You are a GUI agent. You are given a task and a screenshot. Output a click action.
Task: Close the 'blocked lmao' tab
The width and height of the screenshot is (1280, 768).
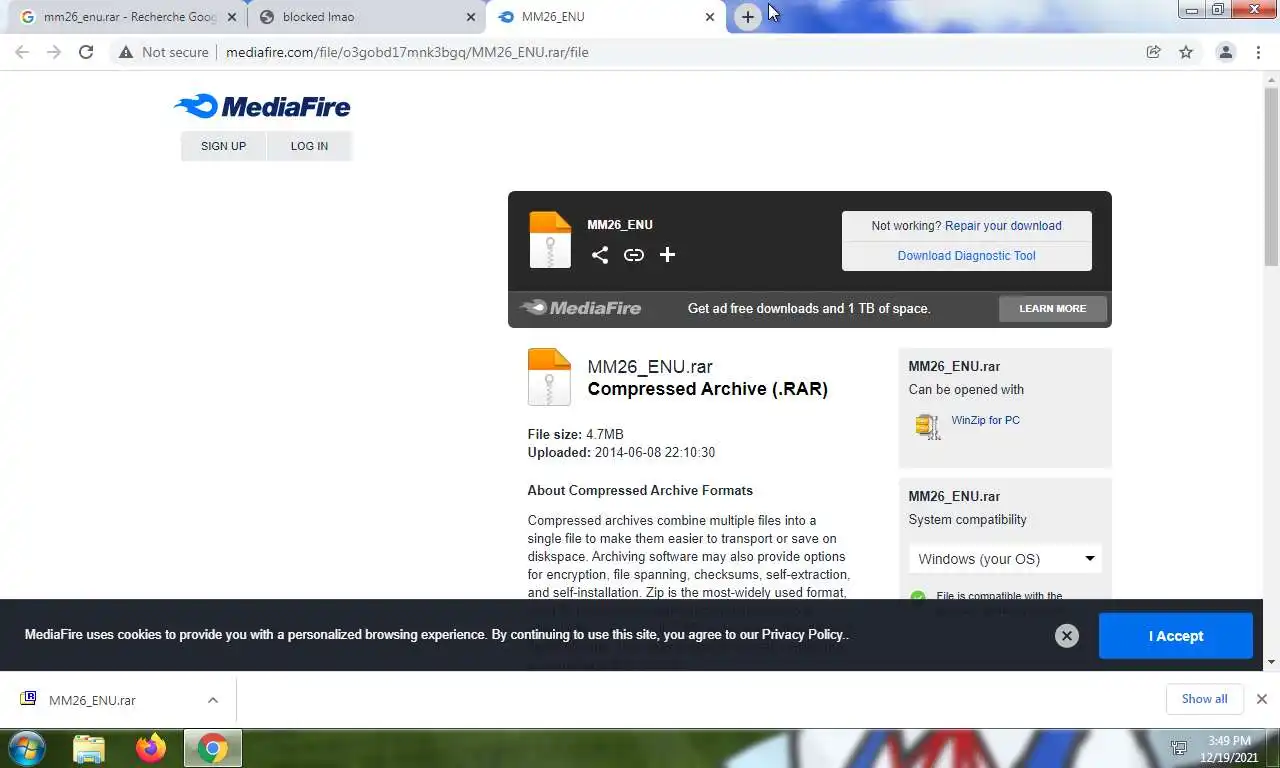click(471, 17)
